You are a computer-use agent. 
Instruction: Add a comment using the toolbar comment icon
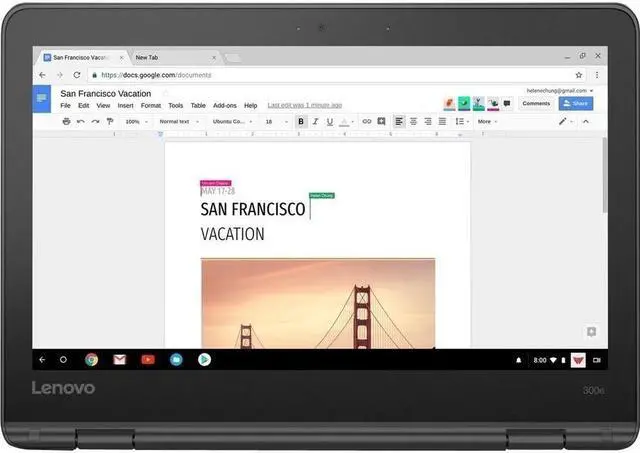[x=381, y=121]
